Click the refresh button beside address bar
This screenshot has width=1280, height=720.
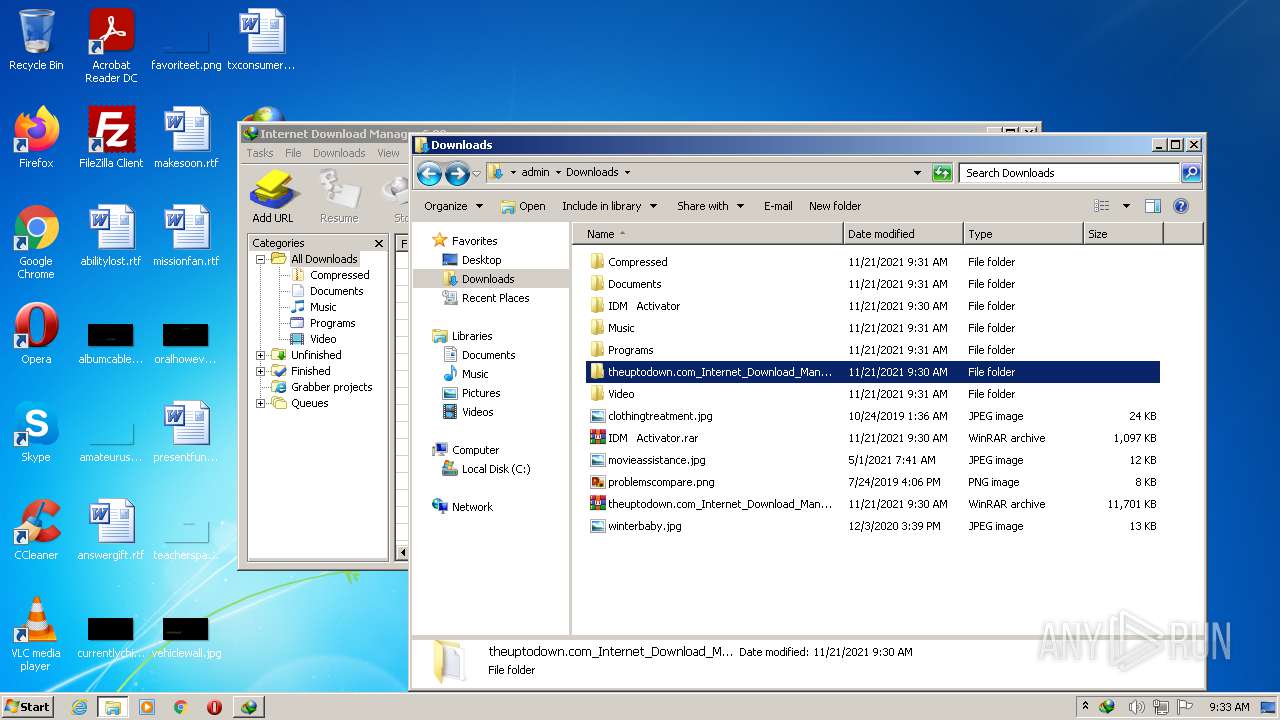(x=942, y=173)
